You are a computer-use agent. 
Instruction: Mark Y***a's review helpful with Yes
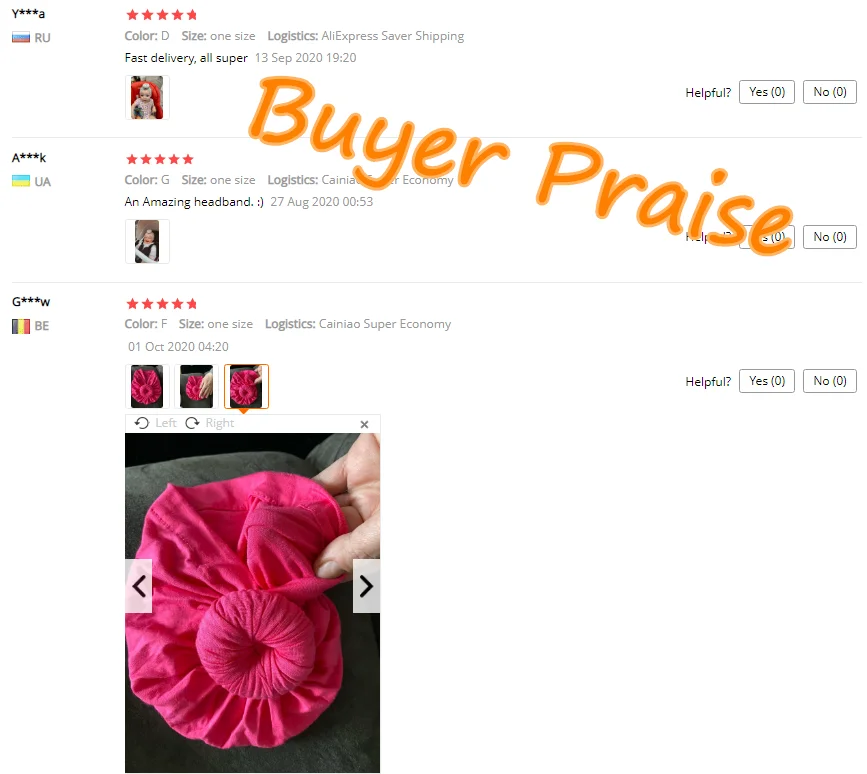(766, 92)
